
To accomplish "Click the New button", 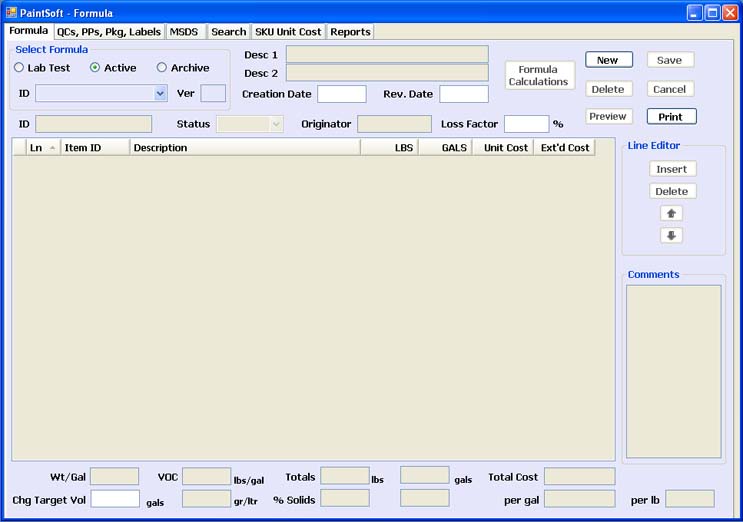I will (x=608, y=60).
